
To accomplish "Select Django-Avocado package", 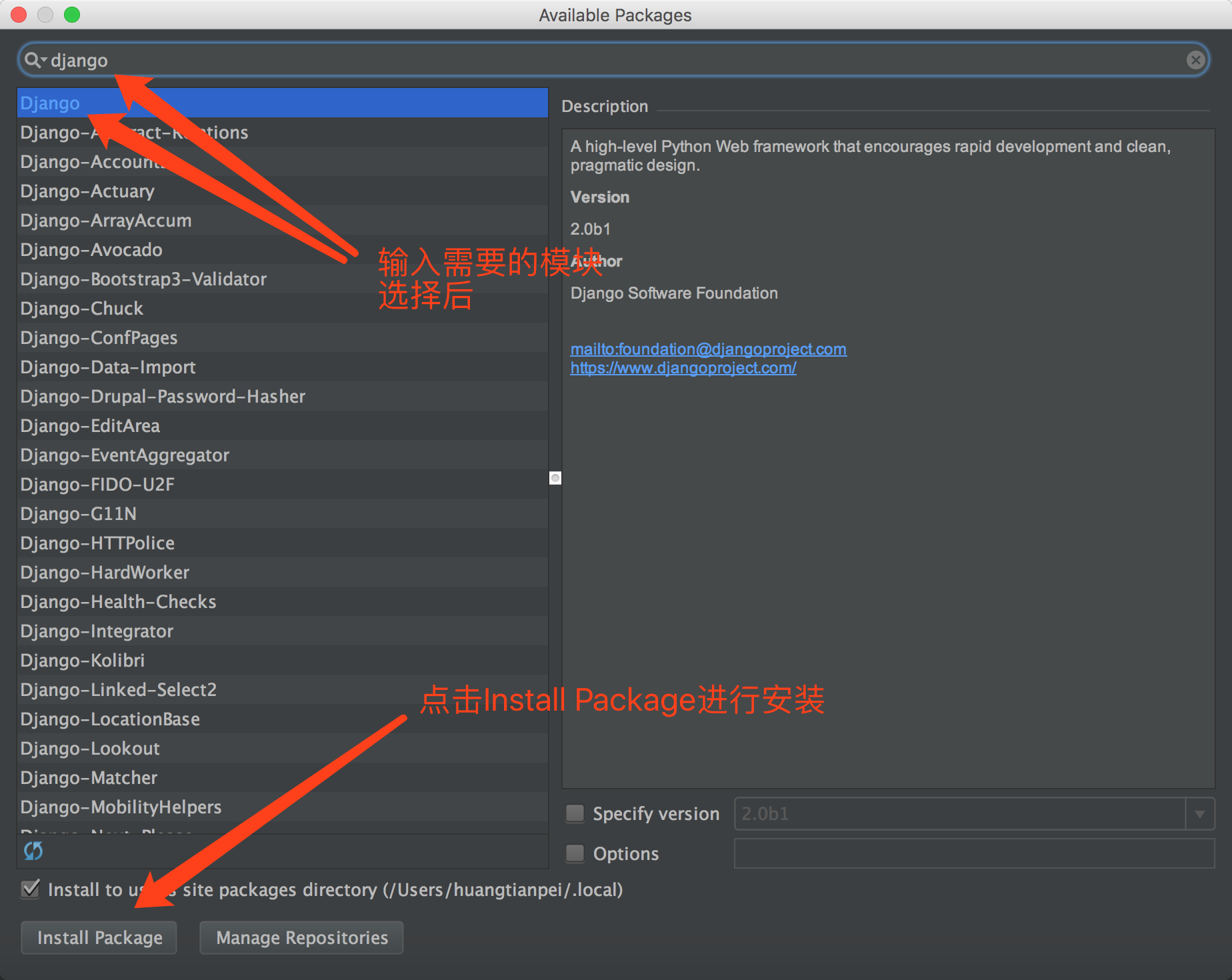I will [283, 249].
